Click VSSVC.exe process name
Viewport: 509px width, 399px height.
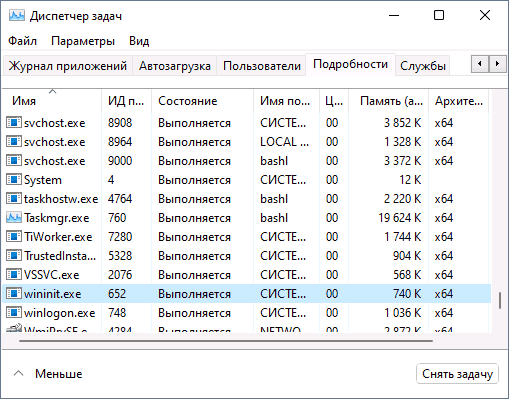tap(52, 275)
